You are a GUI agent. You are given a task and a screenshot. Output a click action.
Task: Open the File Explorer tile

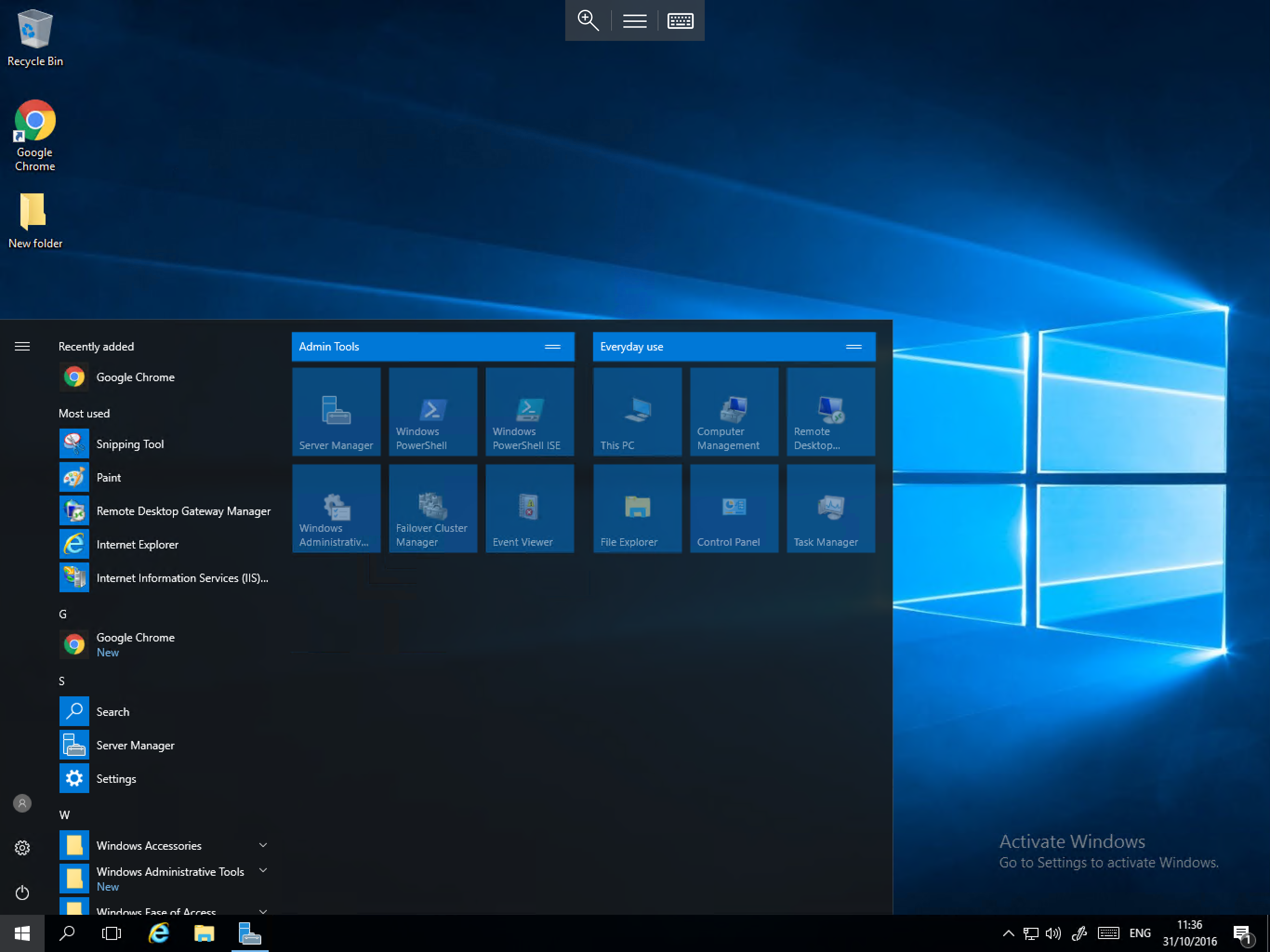point(637,509)
